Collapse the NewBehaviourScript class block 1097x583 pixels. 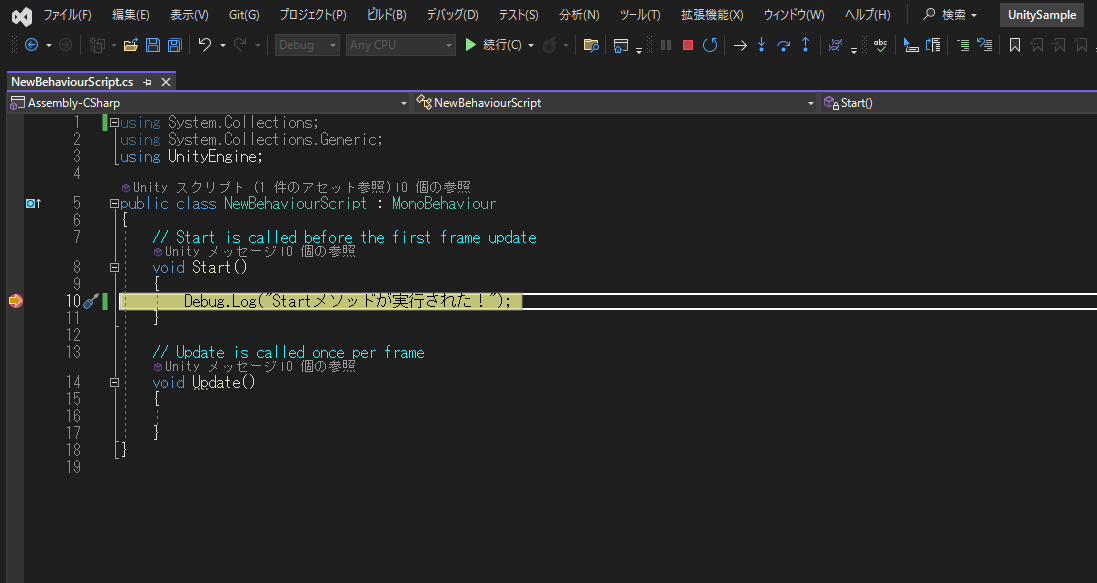[x=114, y=204]
